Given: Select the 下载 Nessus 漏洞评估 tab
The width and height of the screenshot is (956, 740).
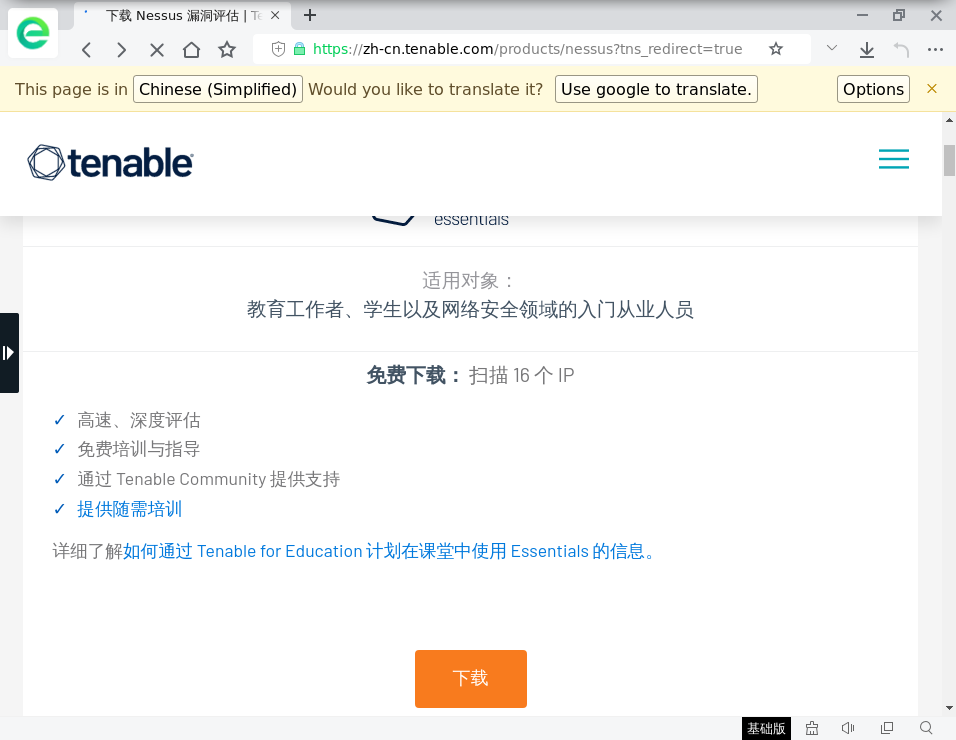Looking at the screenshot, I should 182,16.
